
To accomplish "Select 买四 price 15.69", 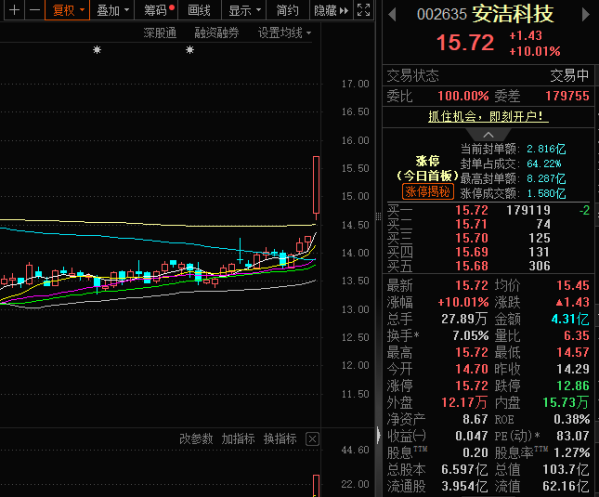I will 472,252.
